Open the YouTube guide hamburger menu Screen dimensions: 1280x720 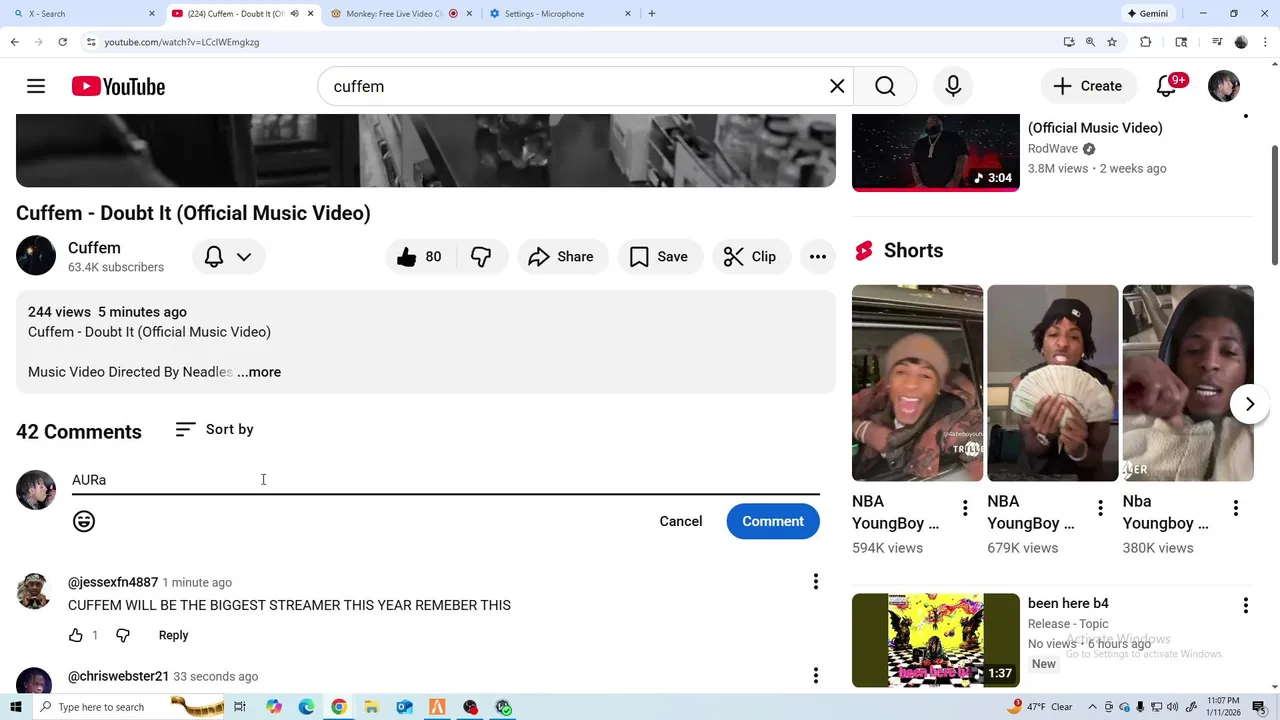pos(36,86)
